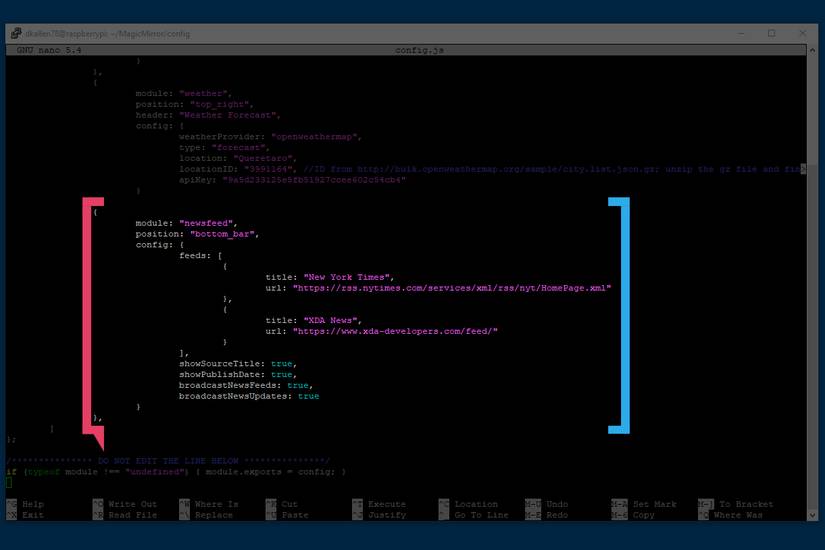825x550 pixels.
Task: Click the green cursor block at file end
Action: coord(9,483)
